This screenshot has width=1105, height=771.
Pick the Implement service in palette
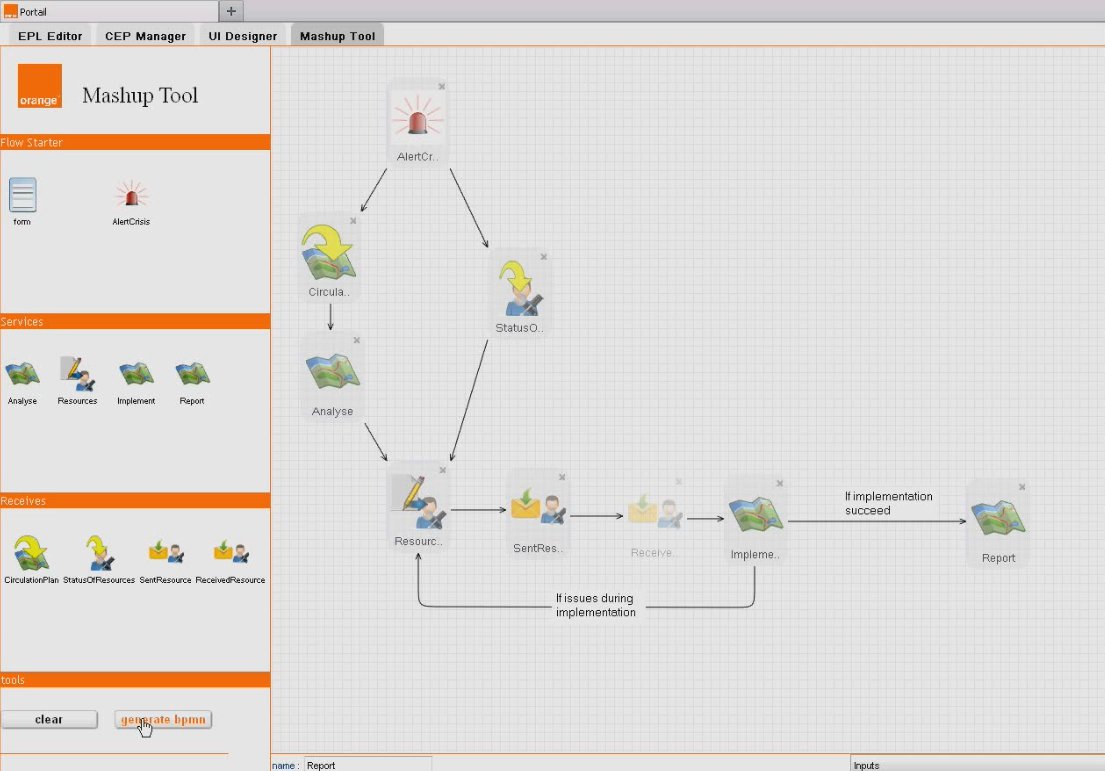pos(136,374)
